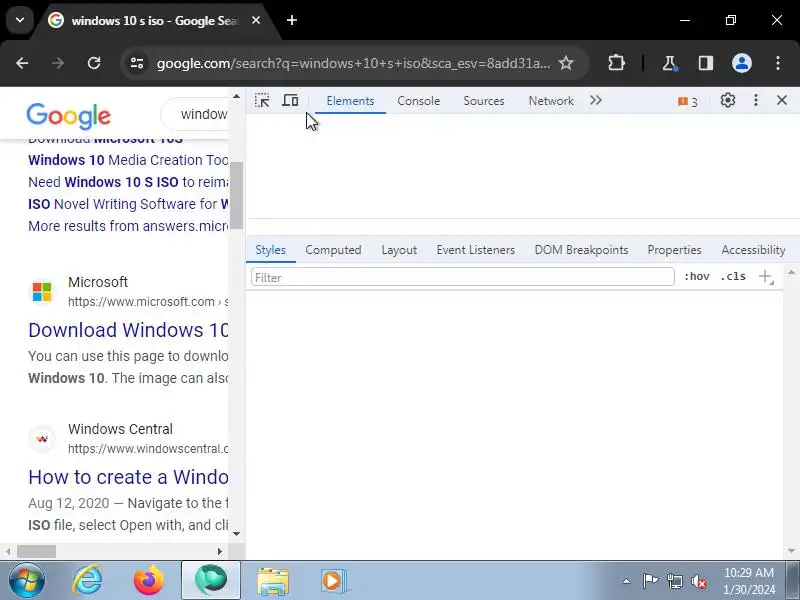Viewport: 800px width, 600px height.
Task: Select the Computed subtab
Action: point(333,250)
